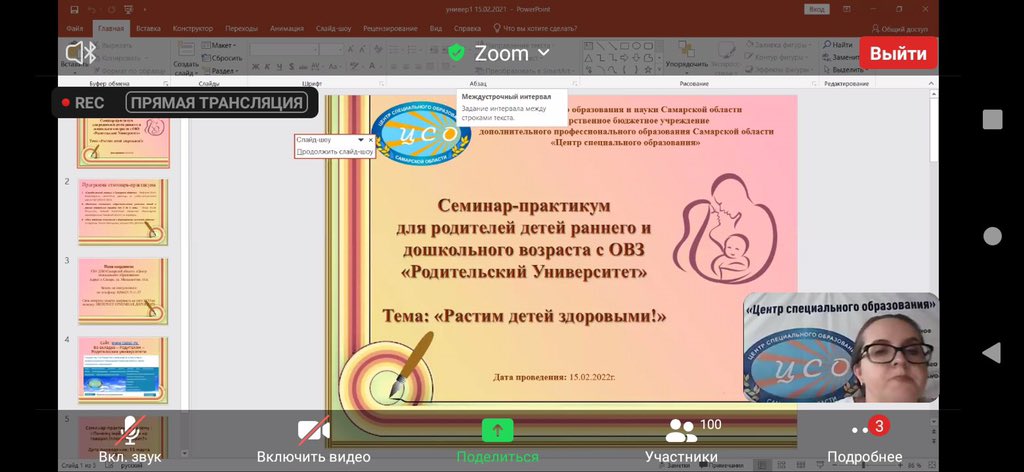Close the small Слайд-шоу popup
This screenshot has height=472, width=1024.
pyautogui.click(x=371, y=140)
